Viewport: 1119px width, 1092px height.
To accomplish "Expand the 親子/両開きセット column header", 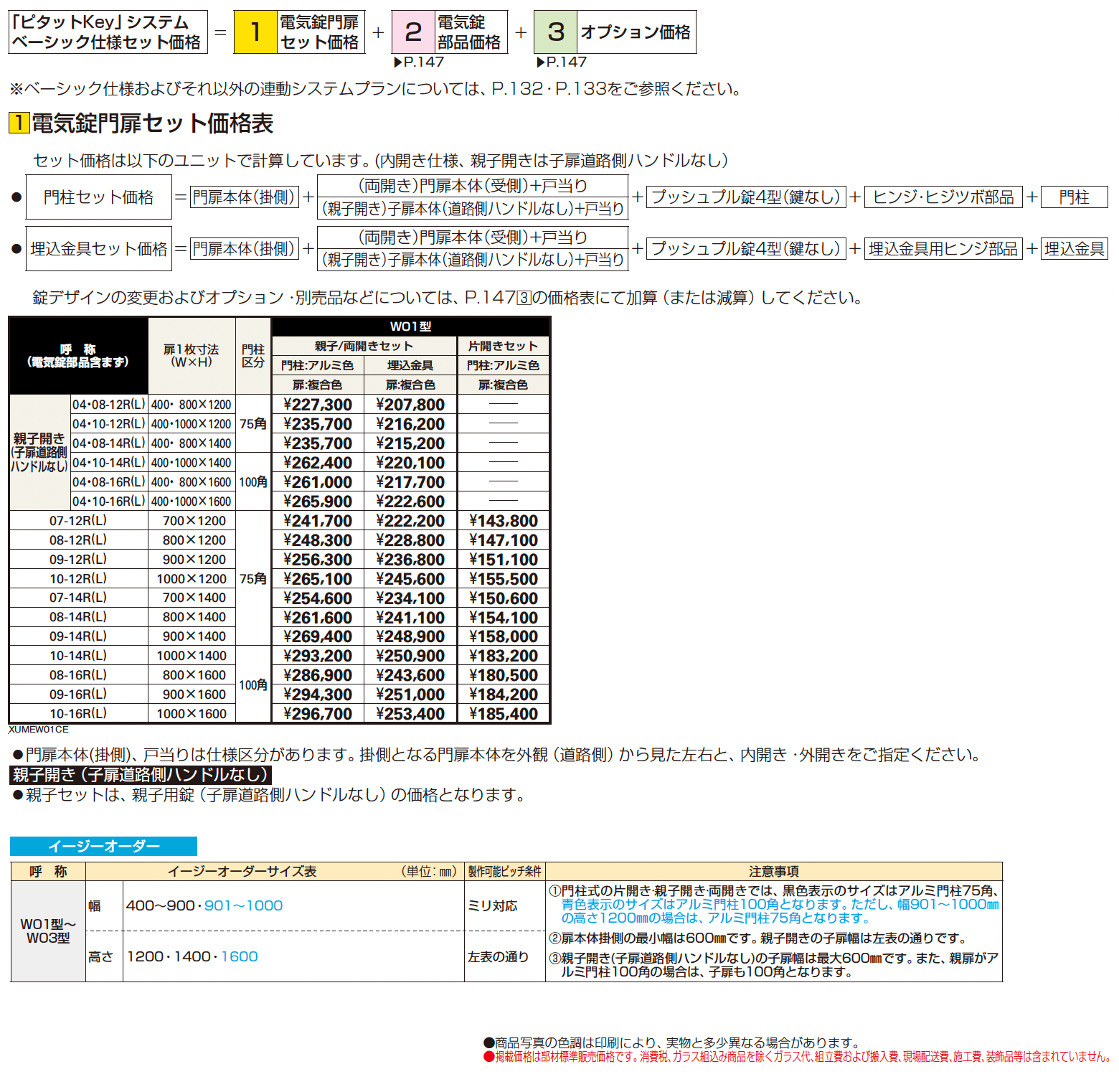I will click(x=364, y=345).
